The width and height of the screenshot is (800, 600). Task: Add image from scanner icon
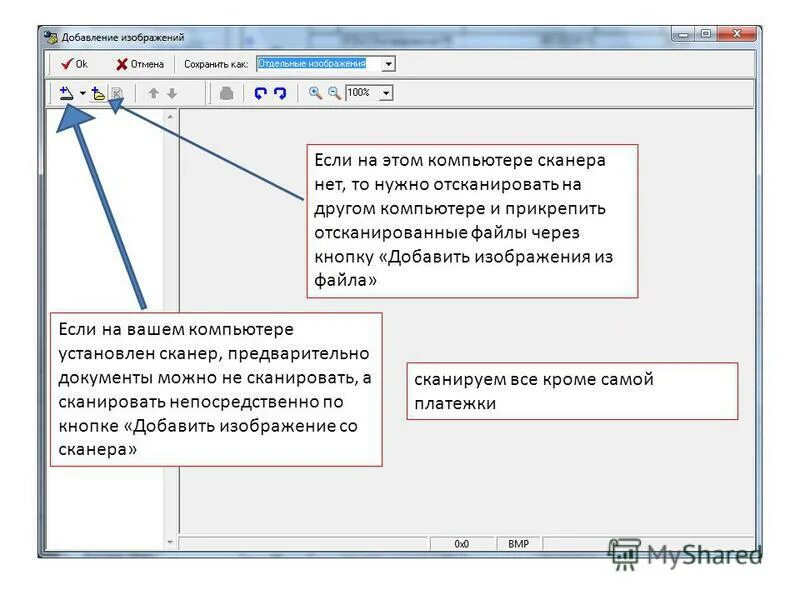coord(66,93)
